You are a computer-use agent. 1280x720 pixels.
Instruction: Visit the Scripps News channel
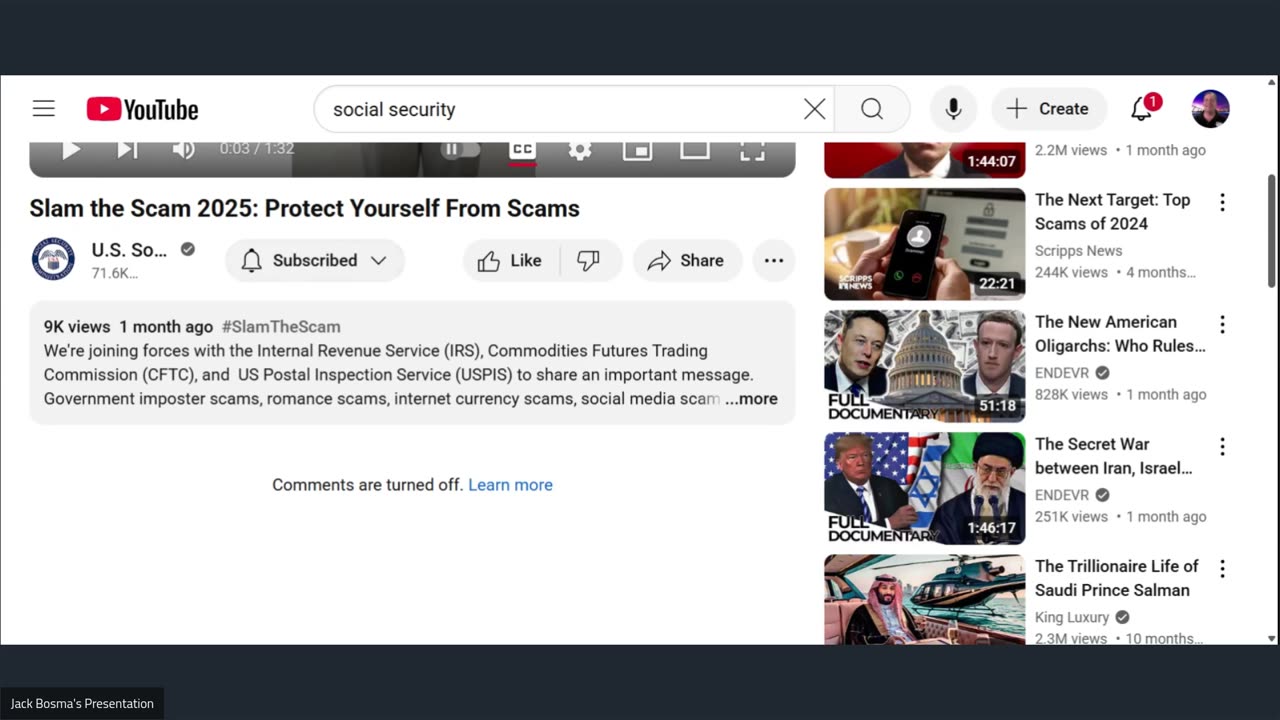(x=1078, y=251)
